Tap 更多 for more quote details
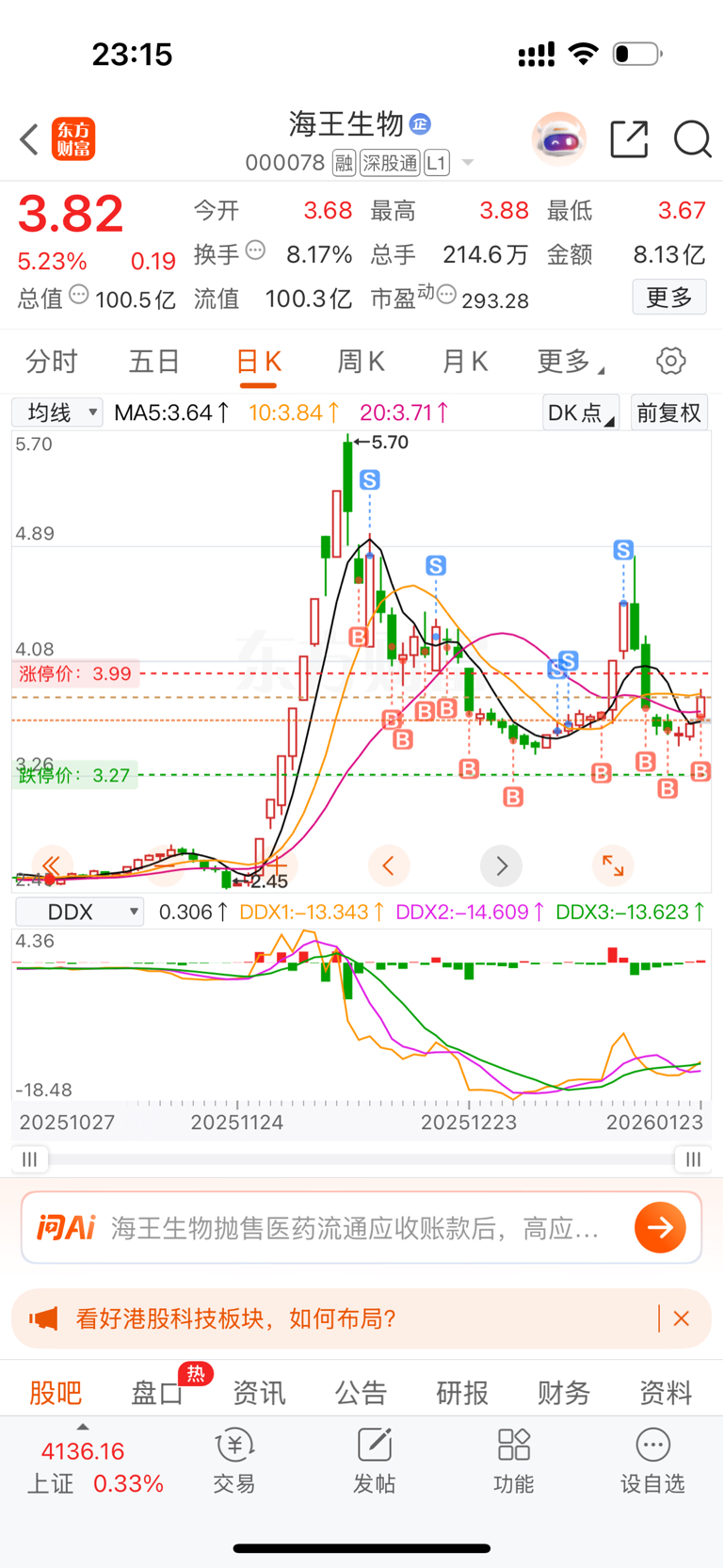 669,298
